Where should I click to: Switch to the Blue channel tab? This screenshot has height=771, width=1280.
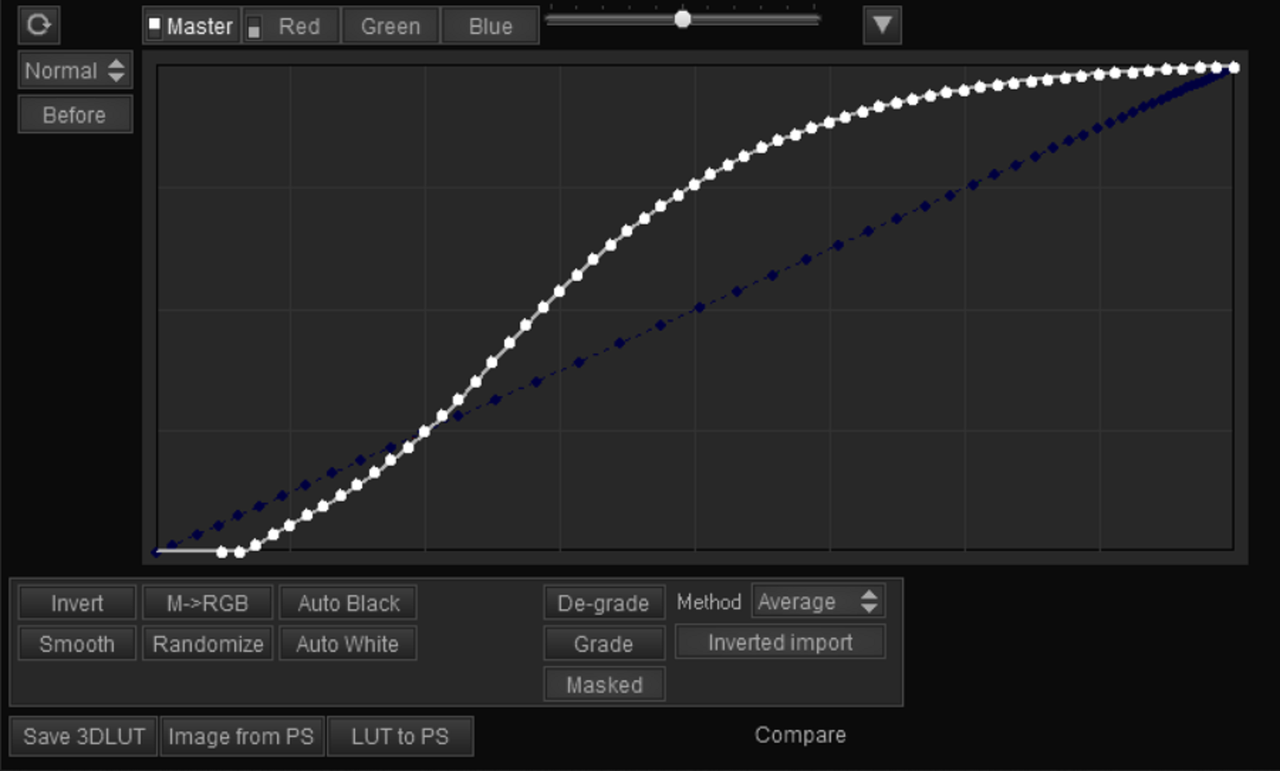coord(490,27)
